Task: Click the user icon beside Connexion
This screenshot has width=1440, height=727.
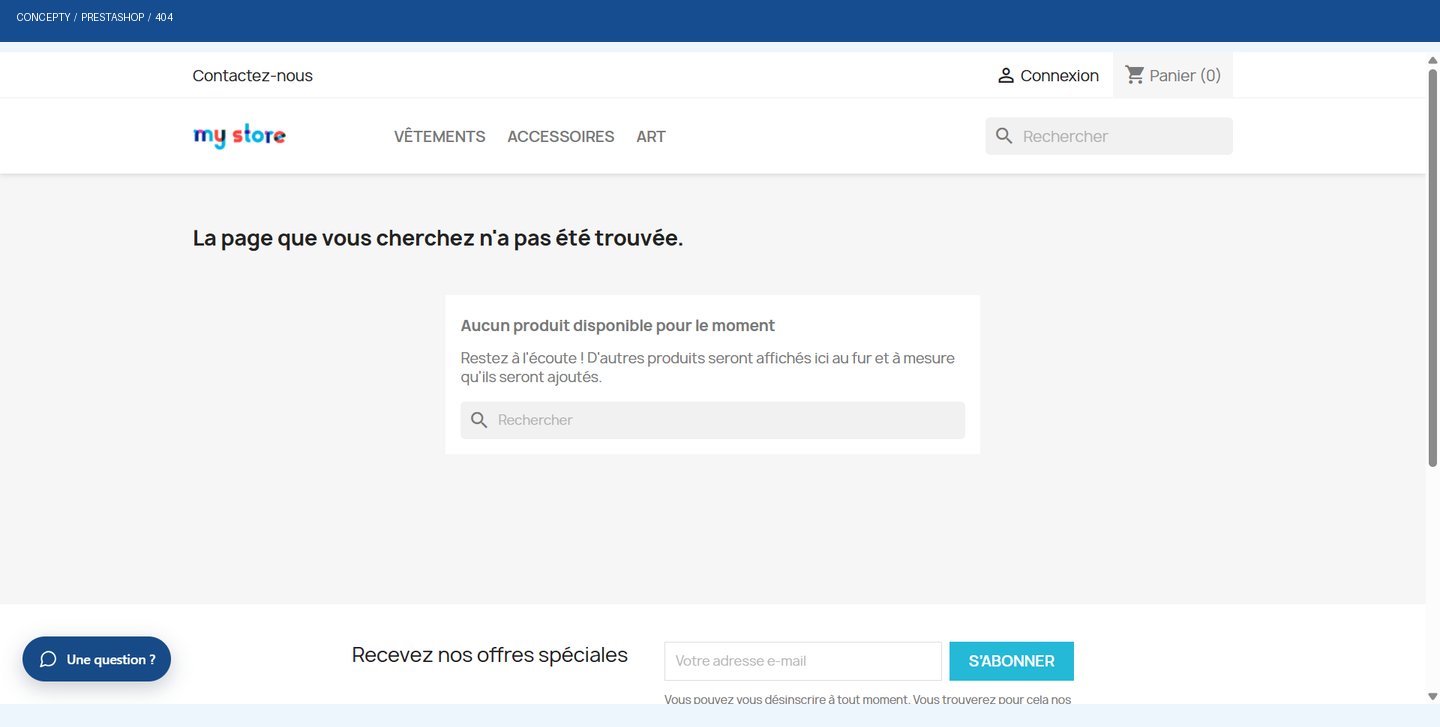Action: pyautogui.click(x=1006, y=76)
